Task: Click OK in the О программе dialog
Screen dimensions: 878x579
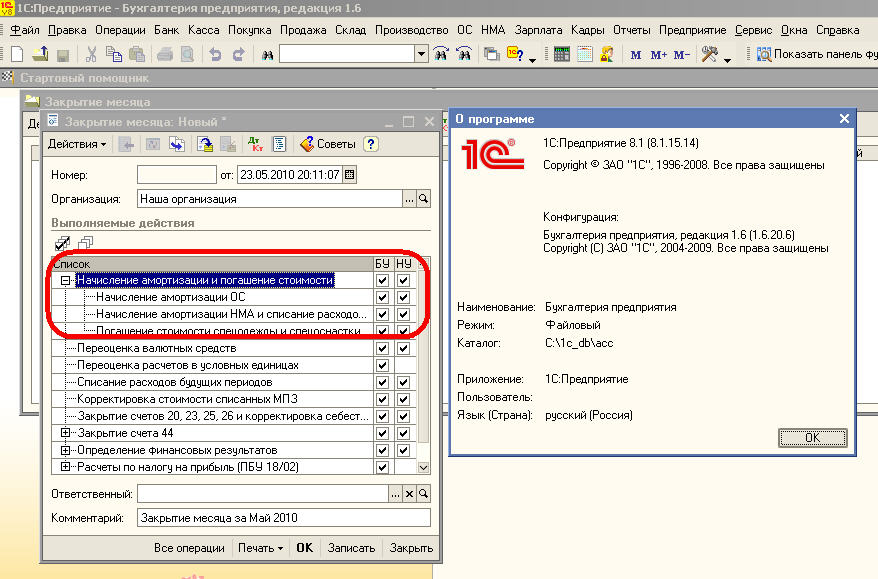Action: [x=812, y=438]
